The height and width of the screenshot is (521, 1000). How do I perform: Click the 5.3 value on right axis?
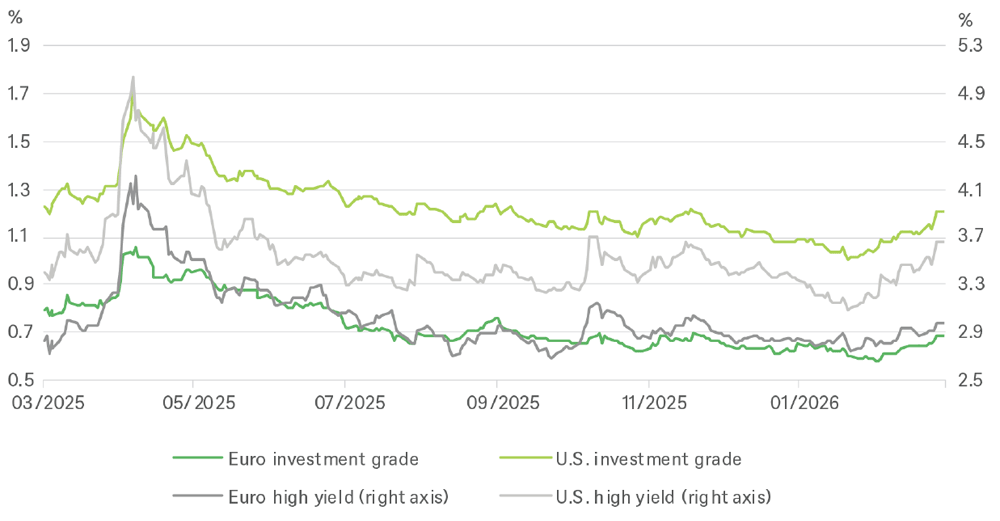[971, 45]
